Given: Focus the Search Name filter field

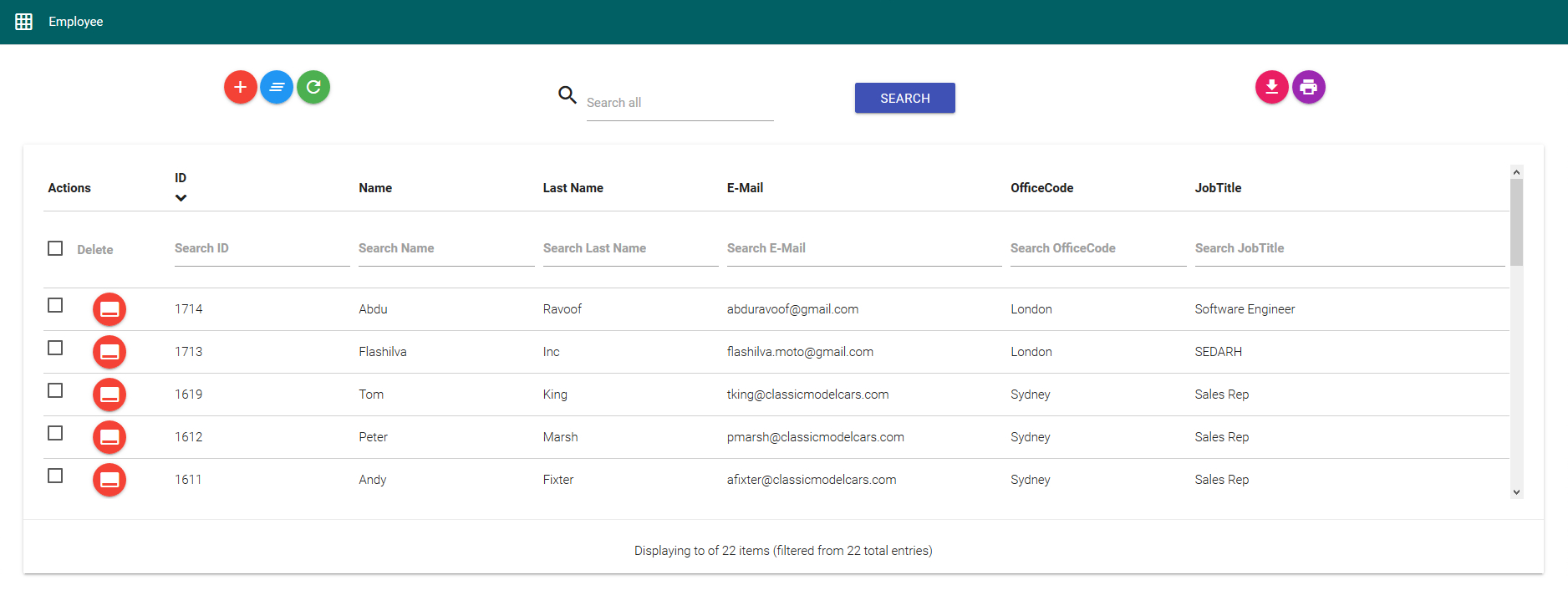Looking at the screenshot, I should (446, 249).
